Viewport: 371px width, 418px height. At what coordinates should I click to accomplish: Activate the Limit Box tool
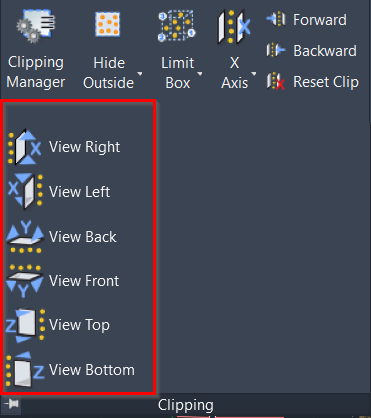(177, 25)
